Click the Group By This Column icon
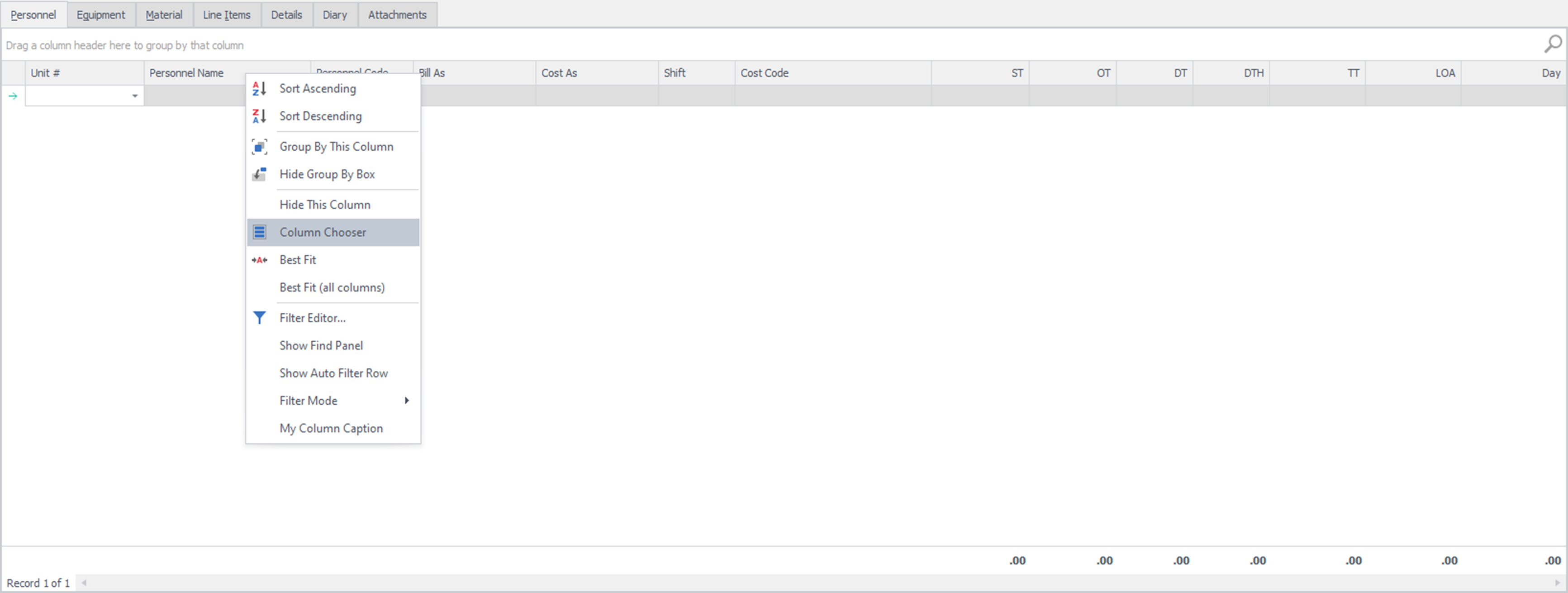Image resolution: width=1568 pixels, height=593 pixels. coord(259,147)
